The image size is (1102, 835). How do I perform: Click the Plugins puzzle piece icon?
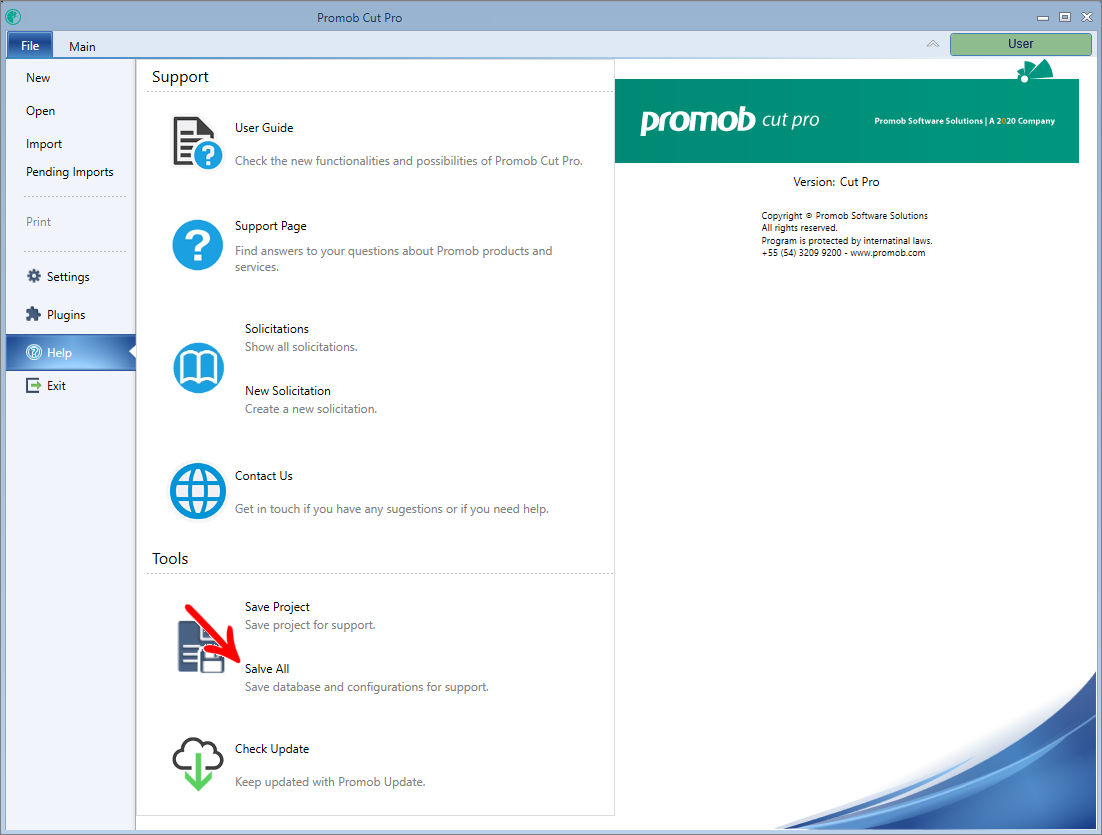pyautogui.click(x=34, y=315)
